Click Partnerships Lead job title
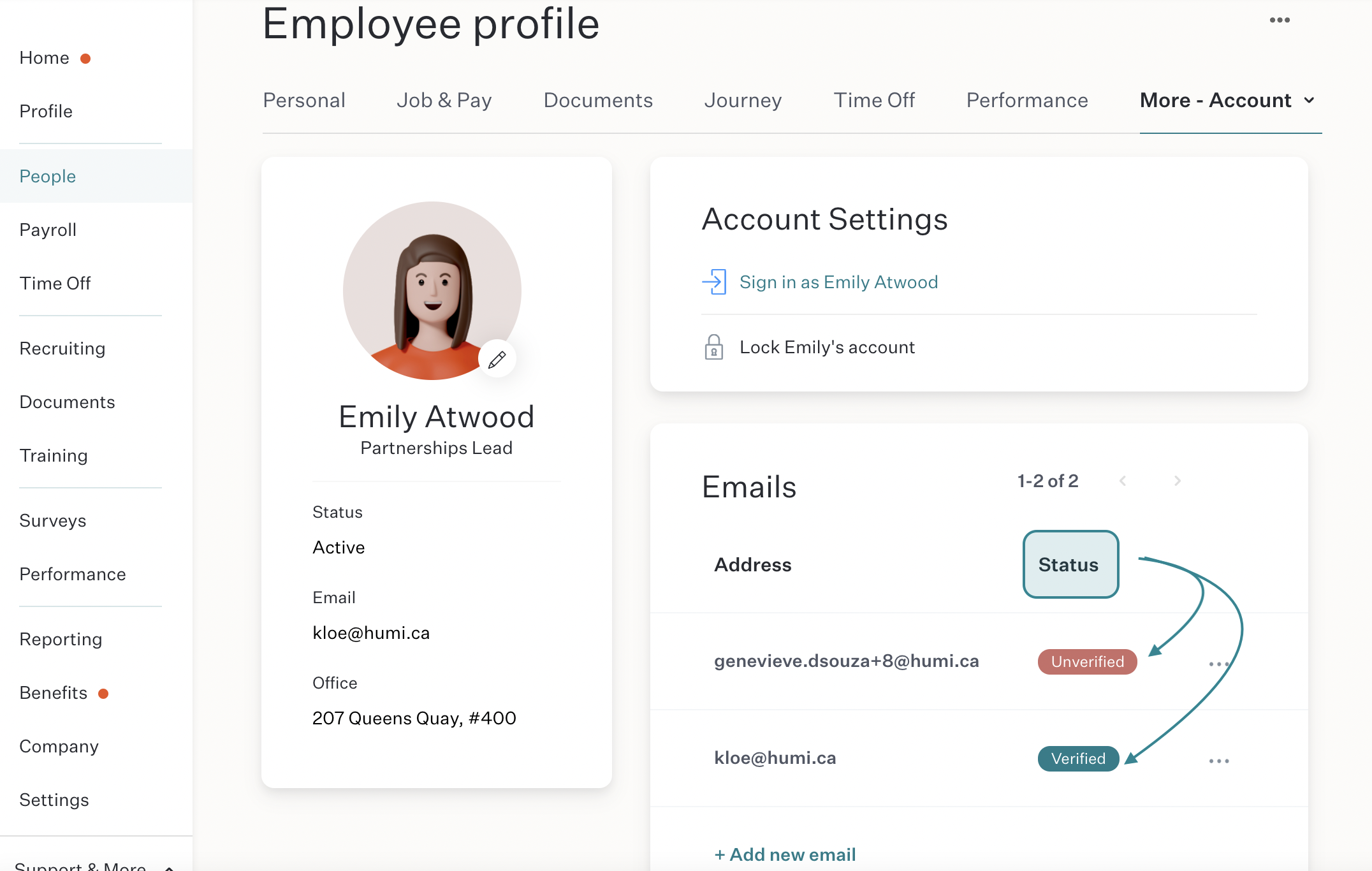The image size is (1372, 871). [x=436, y=448]
